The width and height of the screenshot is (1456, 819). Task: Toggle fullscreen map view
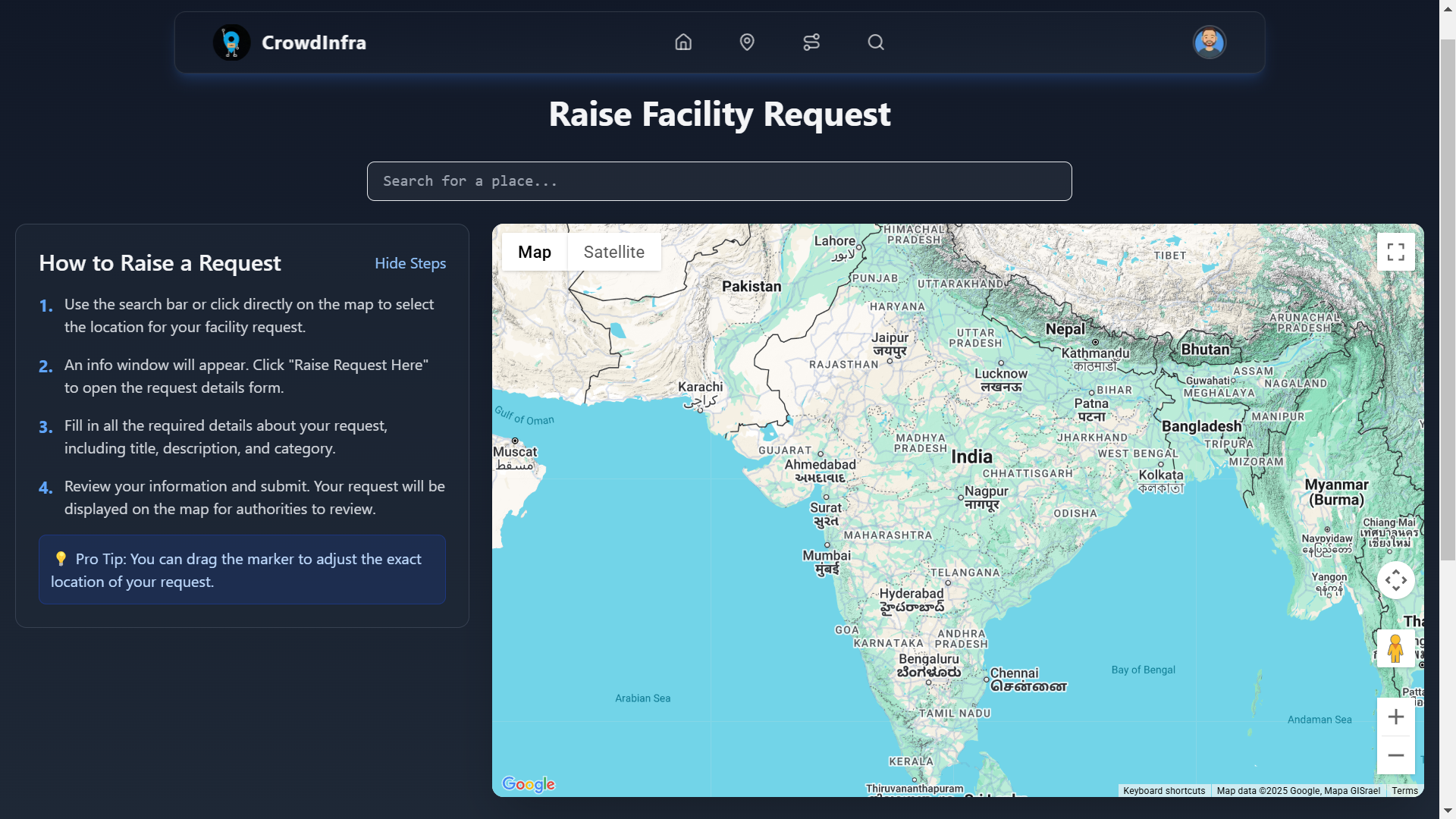pos(1395,252)
